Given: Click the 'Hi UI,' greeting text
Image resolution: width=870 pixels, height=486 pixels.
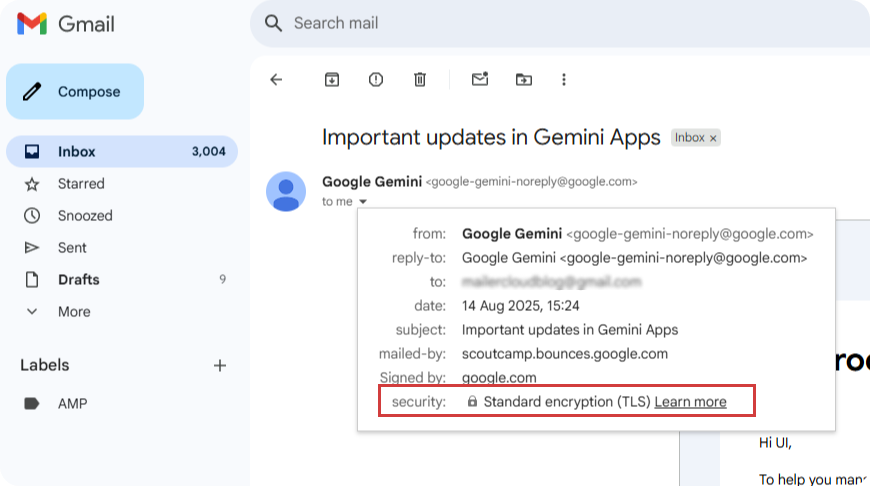Looking at the screenshot, I should coord(775,443).
